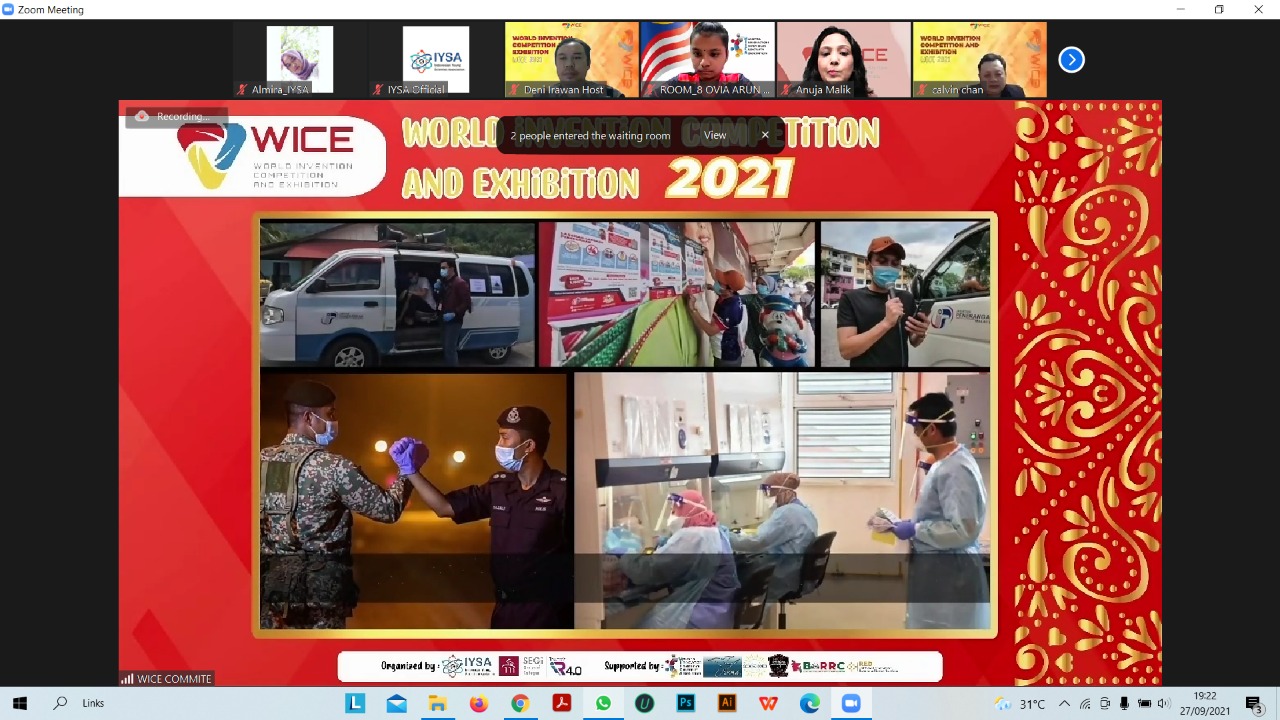The width and height of the screenshot is (1280, 720).
Task: Click the taskbar search icon
Action: point(60,703)
